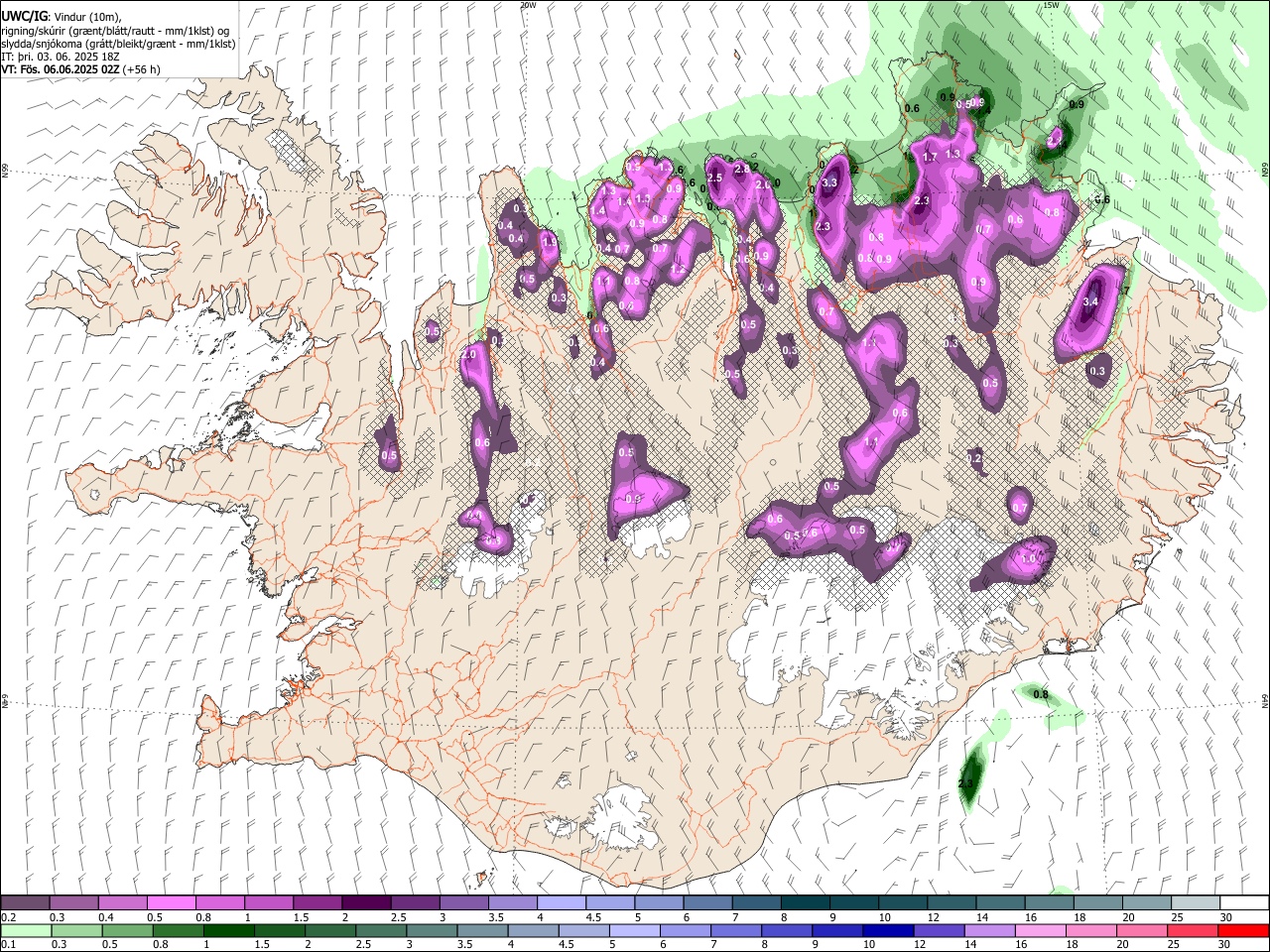Click the '0.2' label on the snow legend
1270x952 pixels.
click(8, 917)
